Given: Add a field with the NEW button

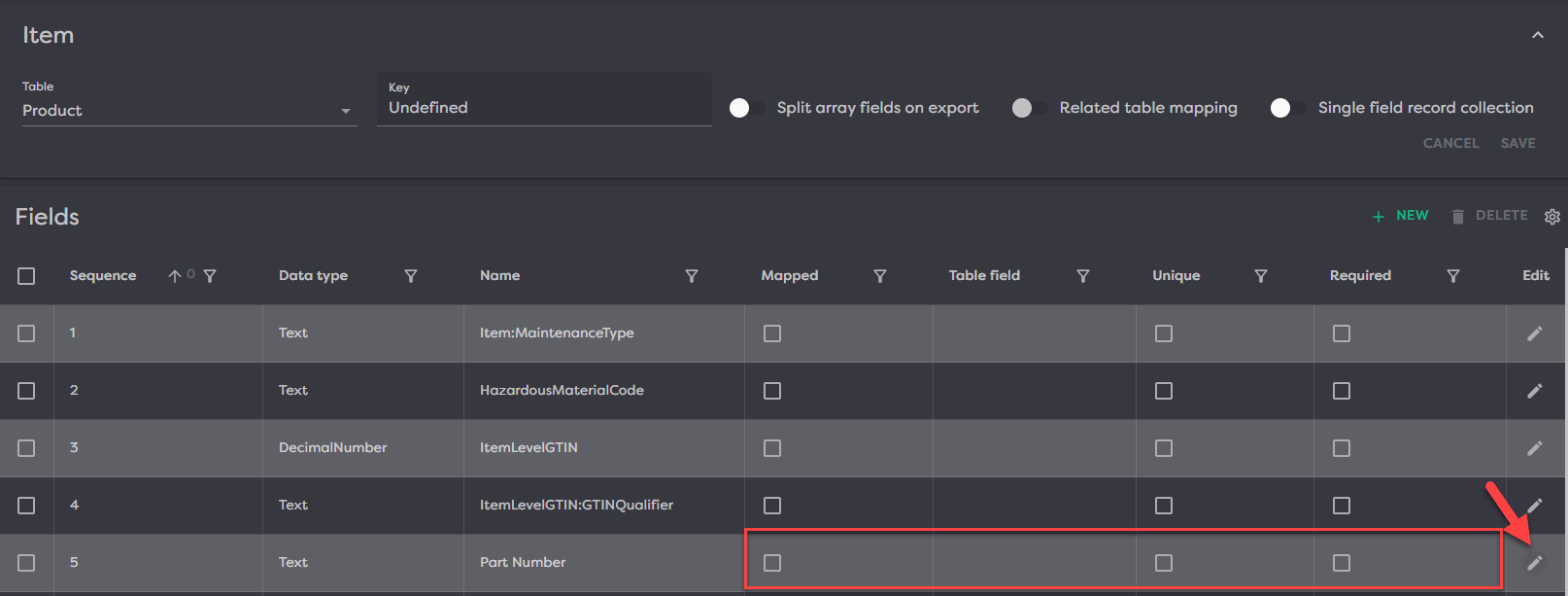Looking at the screenshot, I should (x=1401, y=216).
